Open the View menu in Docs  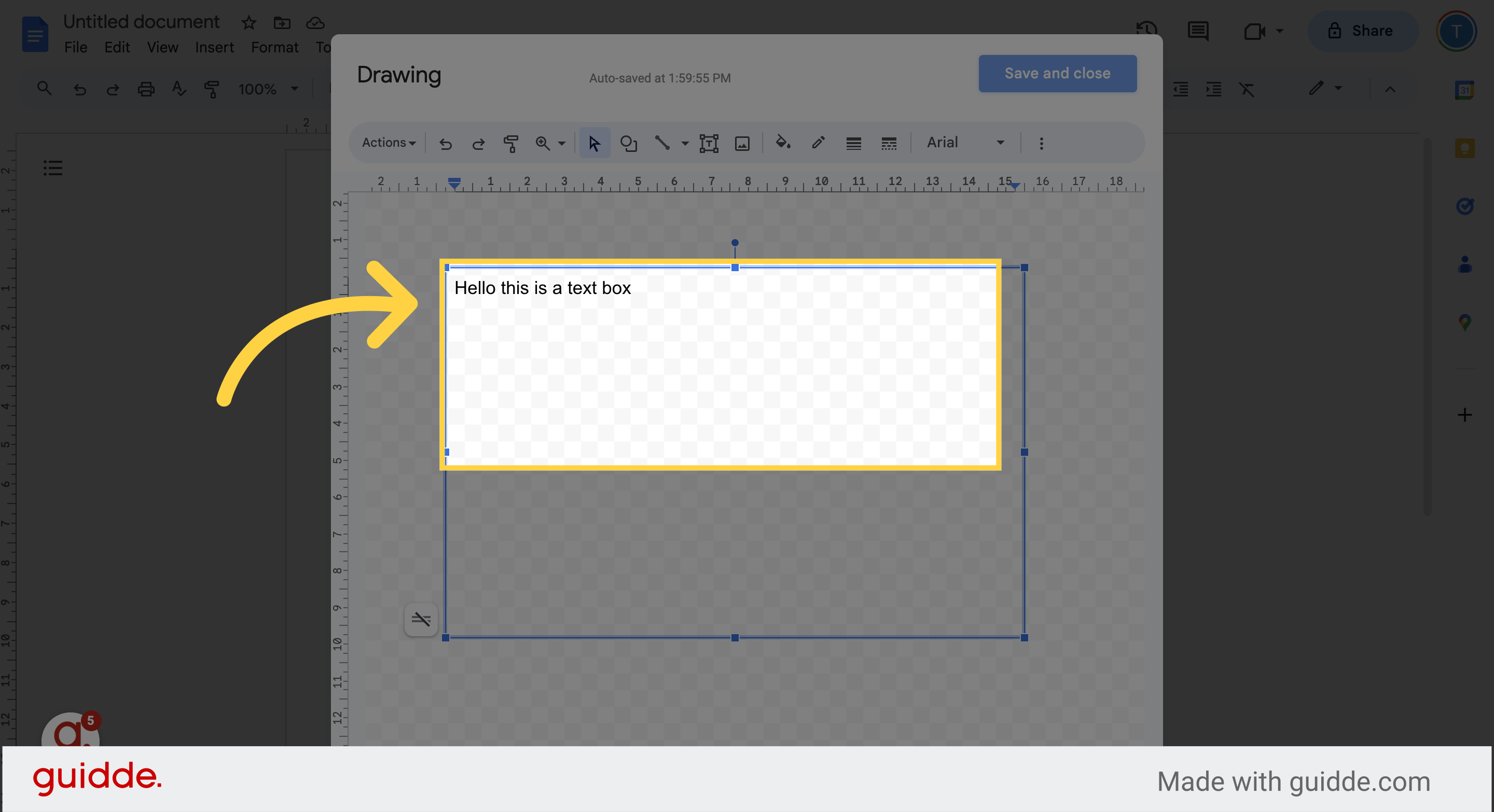point(162,48)
